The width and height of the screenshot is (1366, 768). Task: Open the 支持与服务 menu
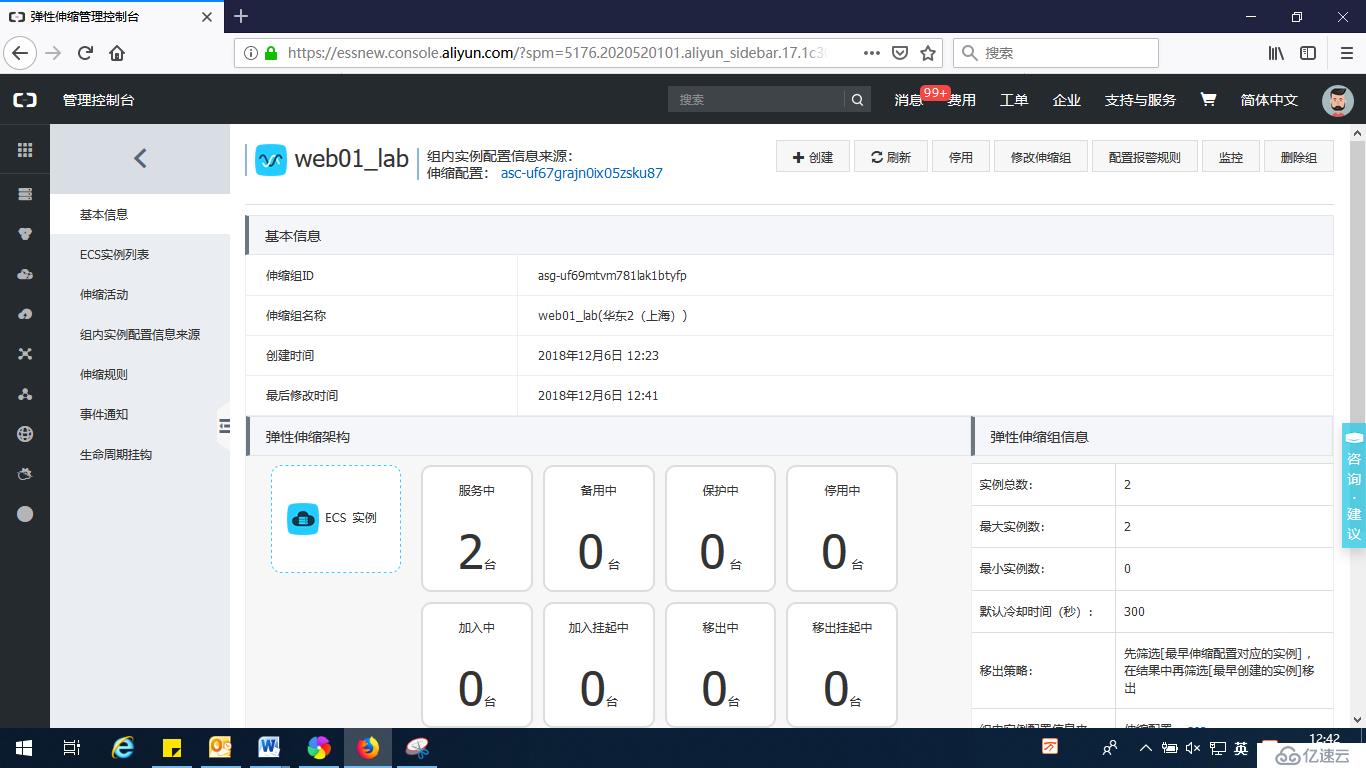pyautogui.click(x=1140, y=100)
